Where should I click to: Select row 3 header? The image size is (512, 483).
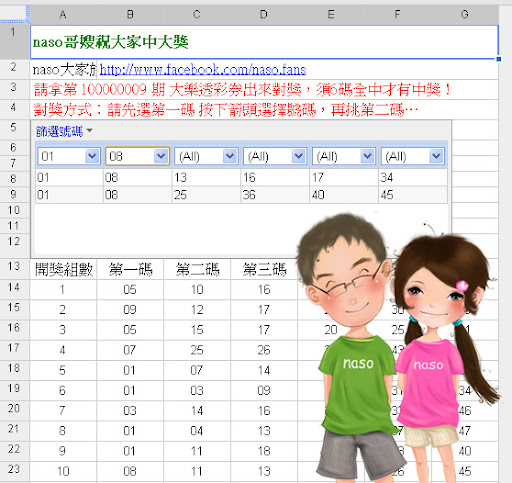(x=15, y=89)
